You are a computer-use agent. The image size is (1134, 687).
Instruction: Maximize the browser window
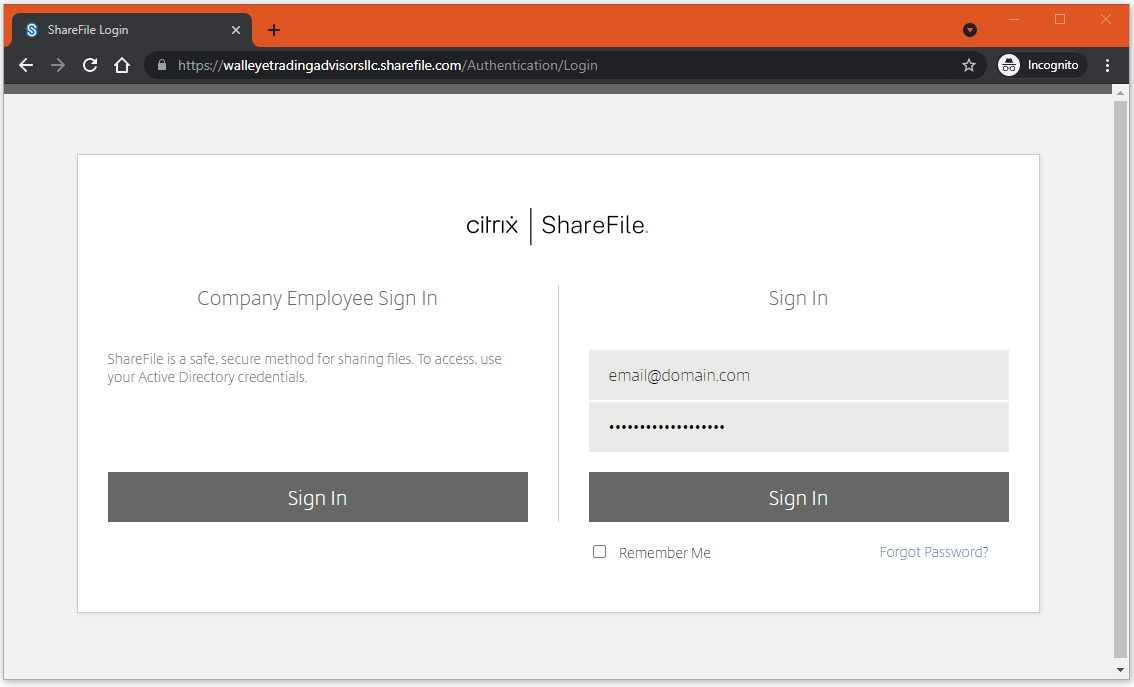tap(1060, 20)
